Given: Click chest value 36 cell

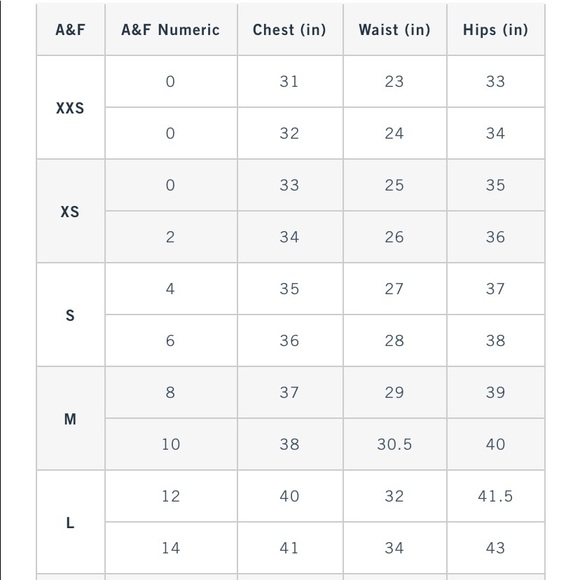Looking at the screenshot, I should 290,341.
